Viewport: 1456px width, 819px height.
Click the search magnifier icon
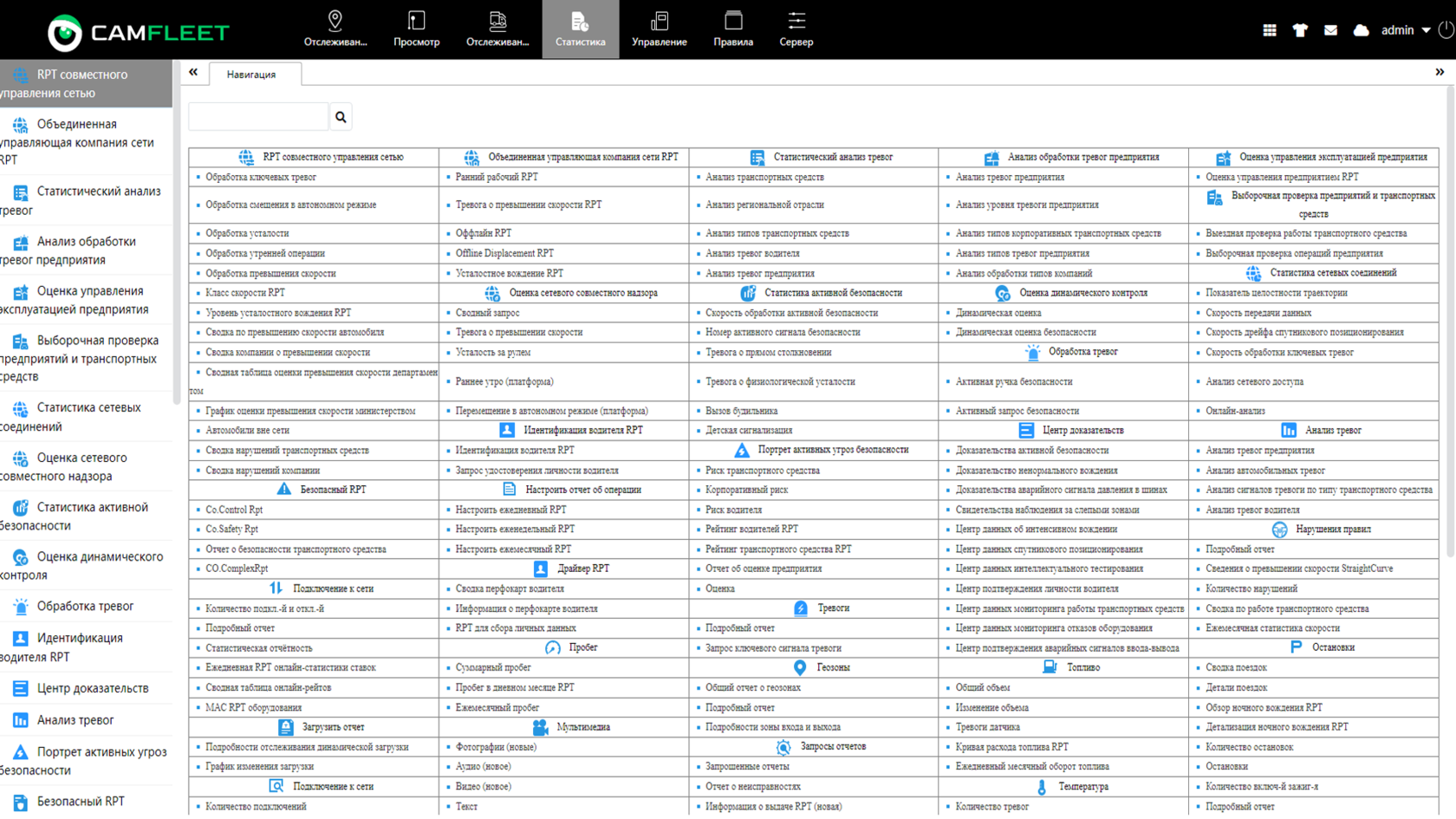click(341, 117)
